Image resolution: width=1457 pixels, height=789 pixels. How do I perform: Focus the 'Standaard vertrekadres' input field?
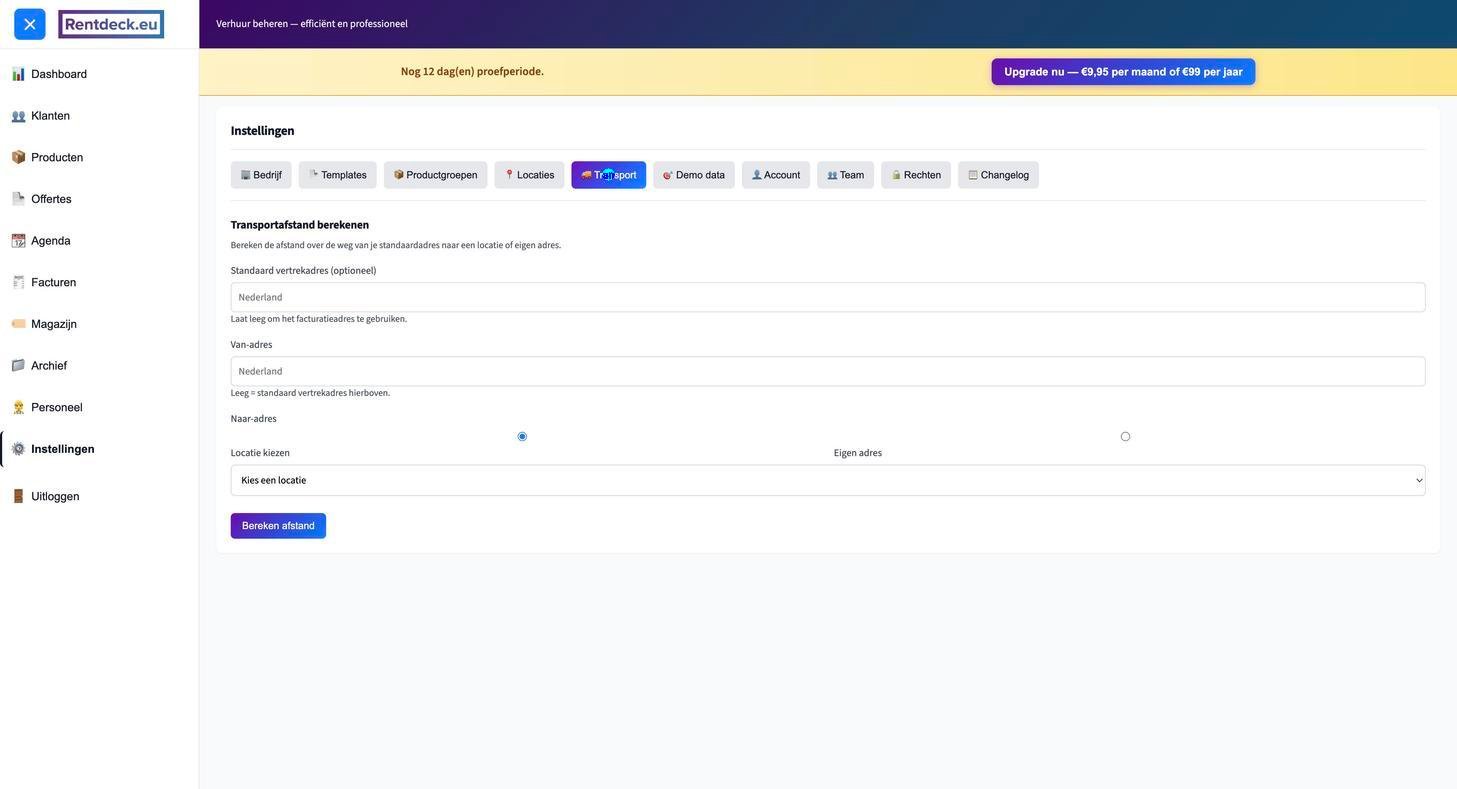coord(827,298)
